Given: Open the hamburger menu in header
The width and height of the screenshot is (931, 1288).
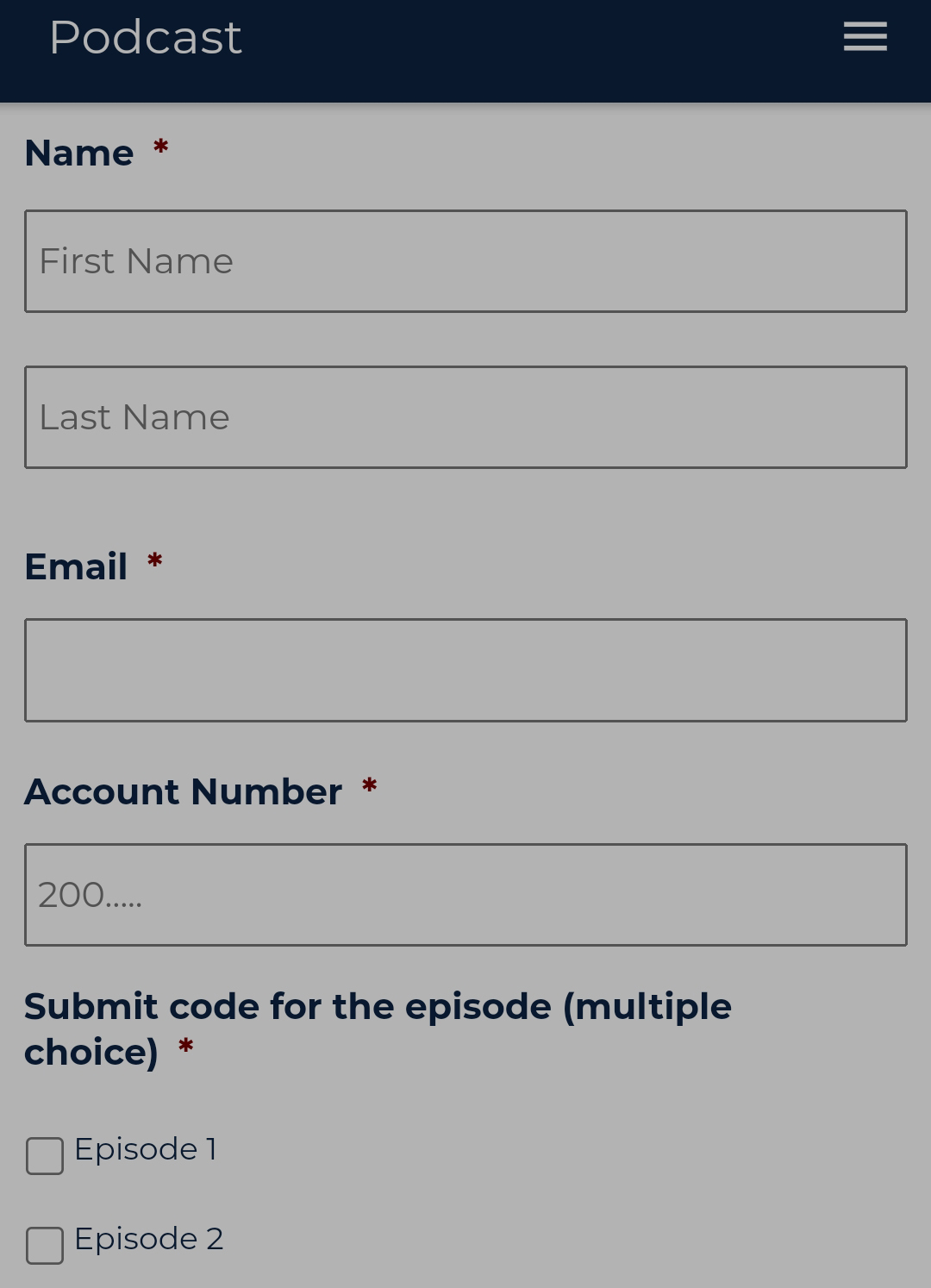Looking at the screenshot, I should click(865, 37).
